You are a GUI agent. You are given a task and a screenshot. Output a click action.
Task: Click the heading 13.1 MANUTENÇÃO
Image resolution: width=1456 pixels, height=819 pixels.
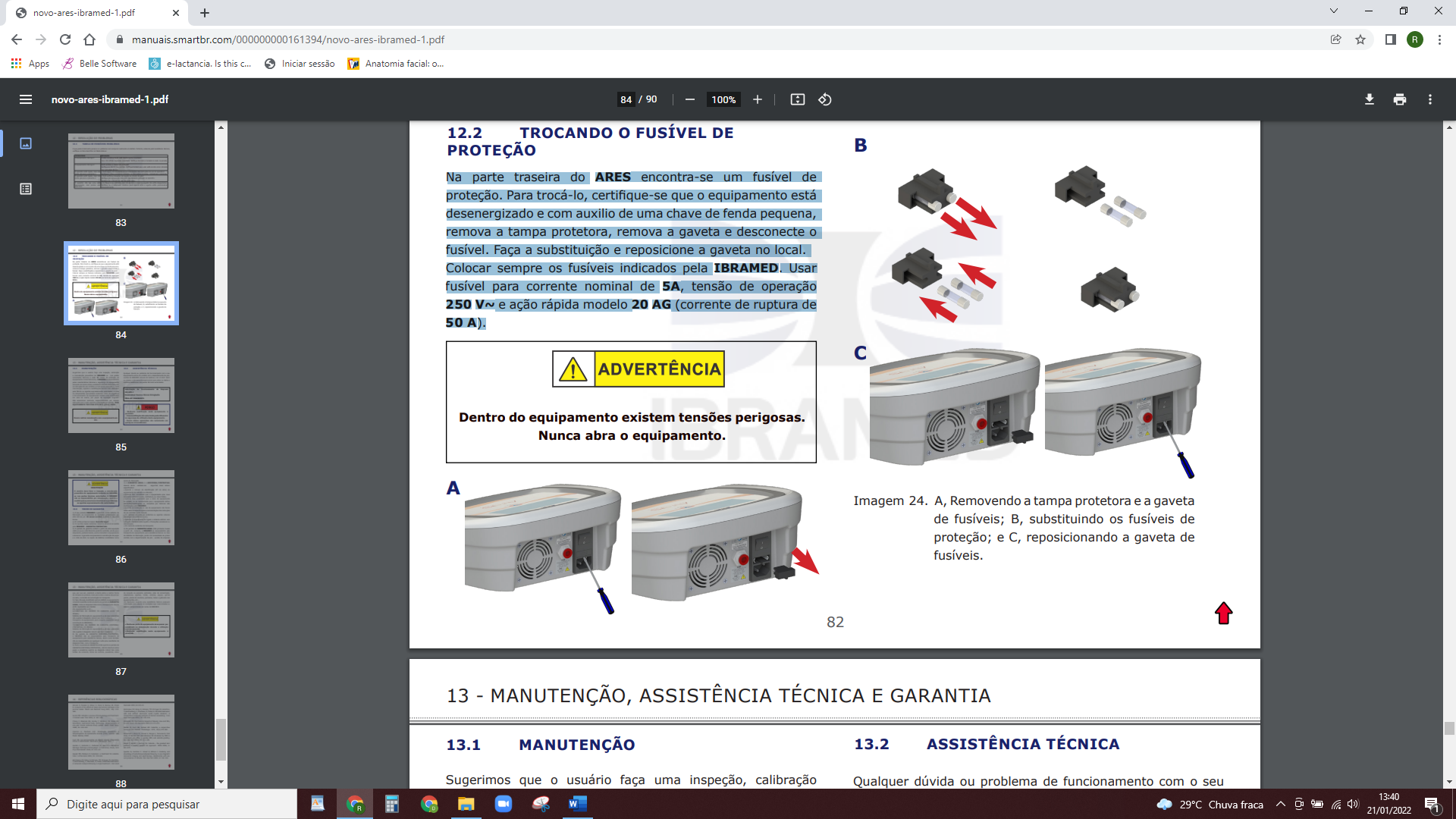(540, 745)
